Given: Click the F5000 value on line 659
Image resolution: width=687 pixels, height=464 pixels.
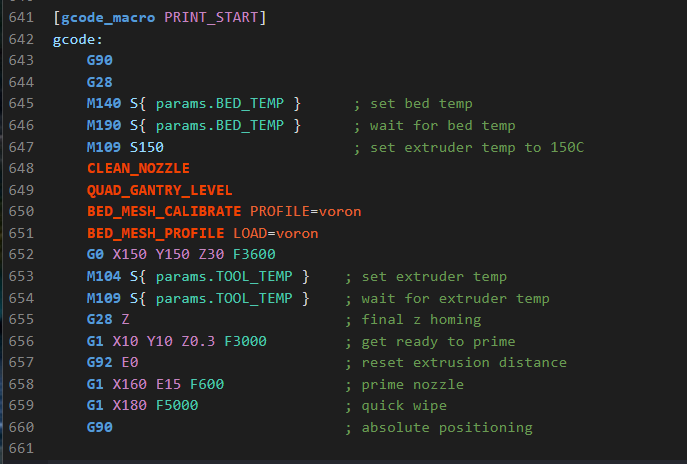Looking at the screenshot, I should coord(177,405).
